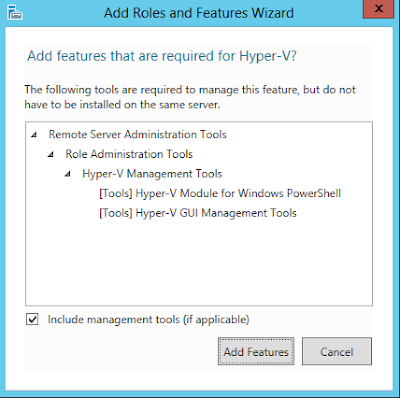This screenshot has width=400, height=398.
Task: Click the wizard icon in title bar
Action: (15, 13)
